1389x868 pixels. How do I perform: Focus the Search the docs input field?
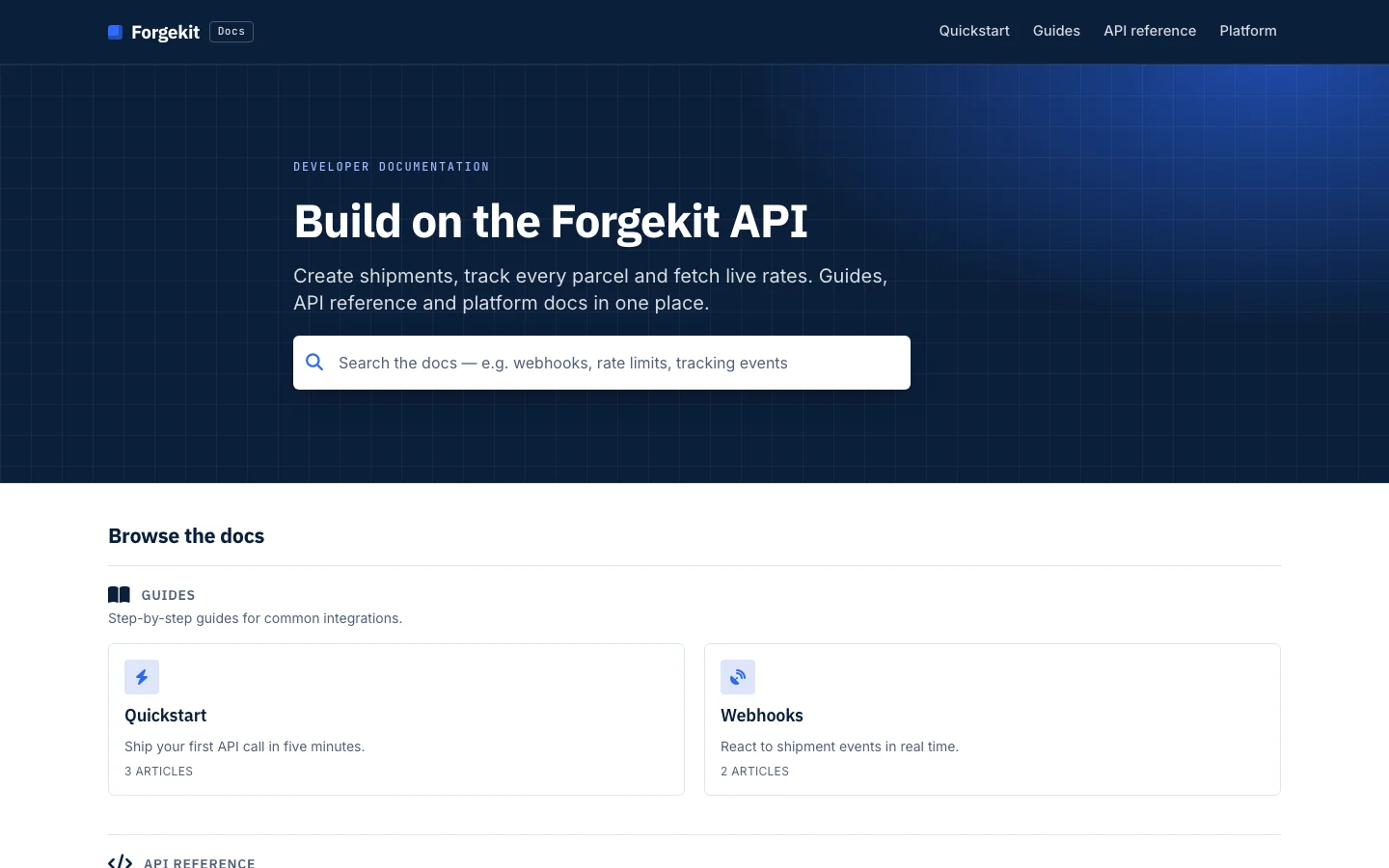[602, 363]
